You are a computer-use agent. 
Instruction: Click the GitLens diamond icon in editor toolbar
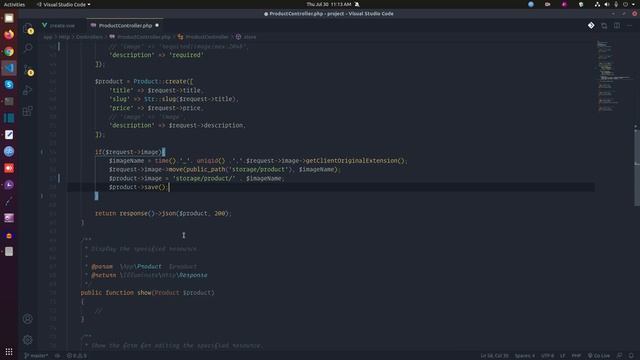(x=591, y=25)
